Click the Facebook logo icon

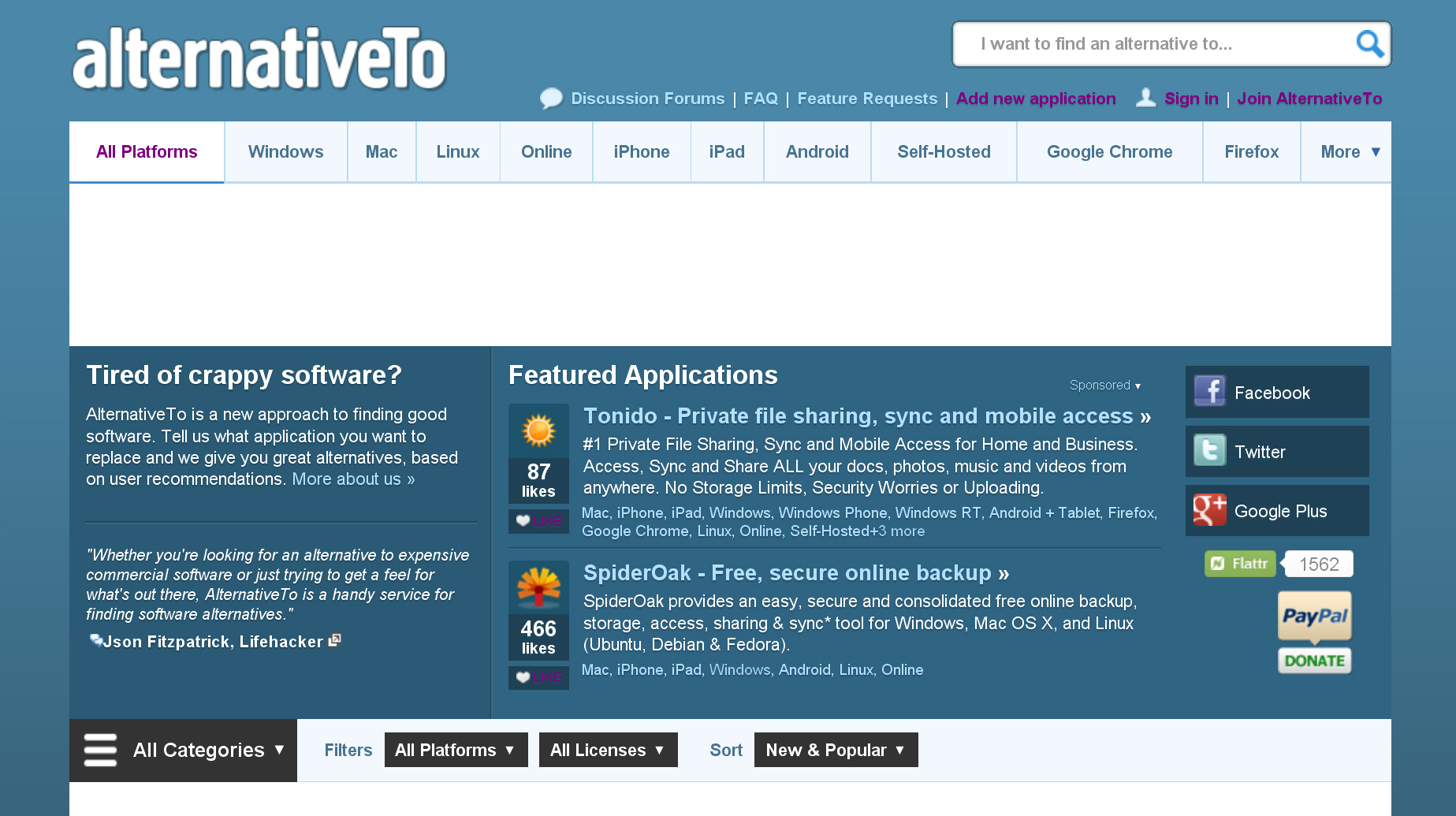pos(1209,391)
